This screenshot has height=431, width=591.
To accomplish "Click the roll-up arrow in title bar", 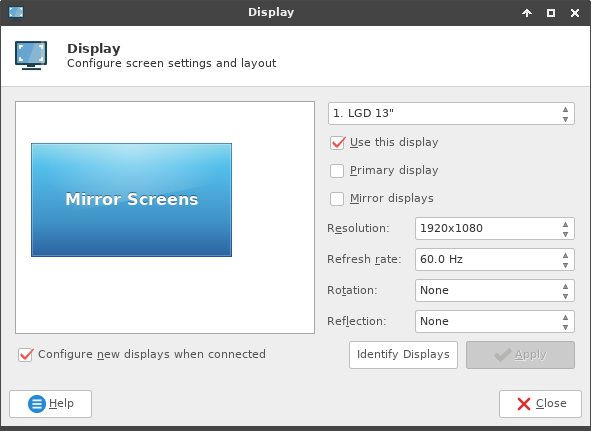I will [527, 13].
